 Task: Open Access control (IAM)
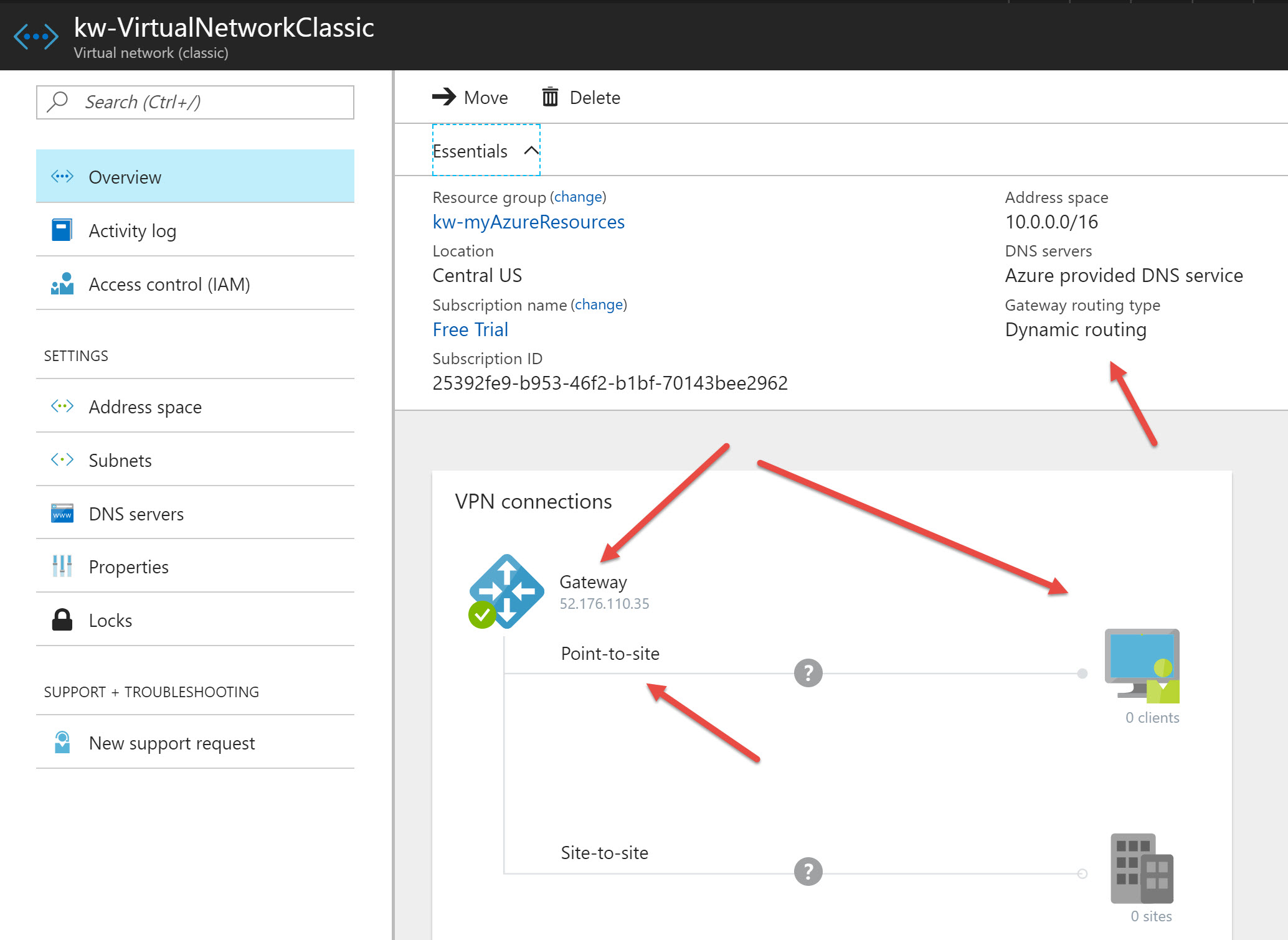(x=195, y=284)
